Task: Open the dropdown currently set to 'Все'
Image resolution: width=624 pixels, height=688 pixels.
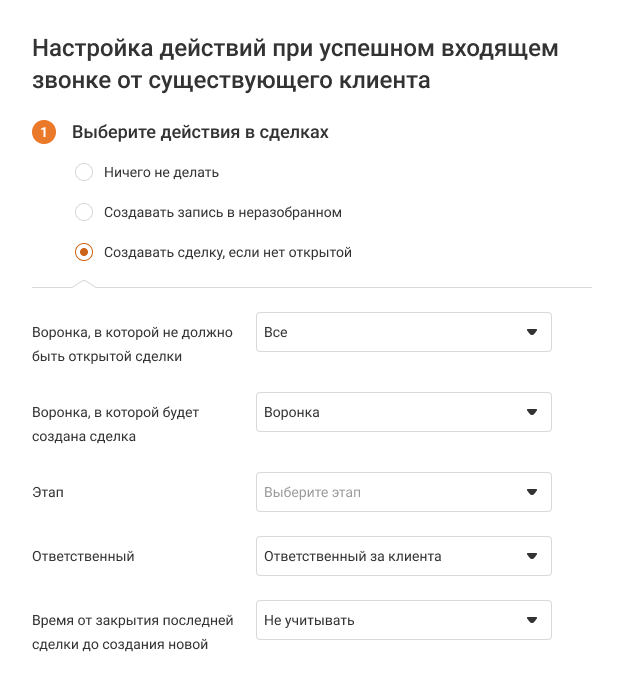Action: pyautogui.click(x=390, y=332)
